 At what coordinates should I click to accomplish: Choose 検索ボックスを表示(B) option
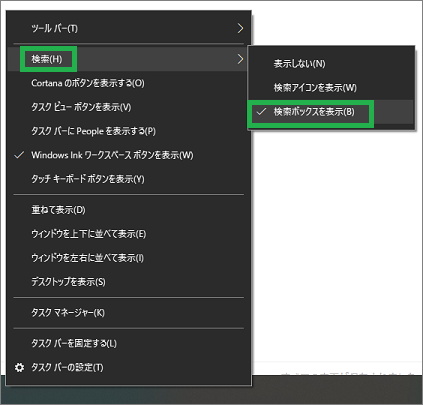pos(331,112)
